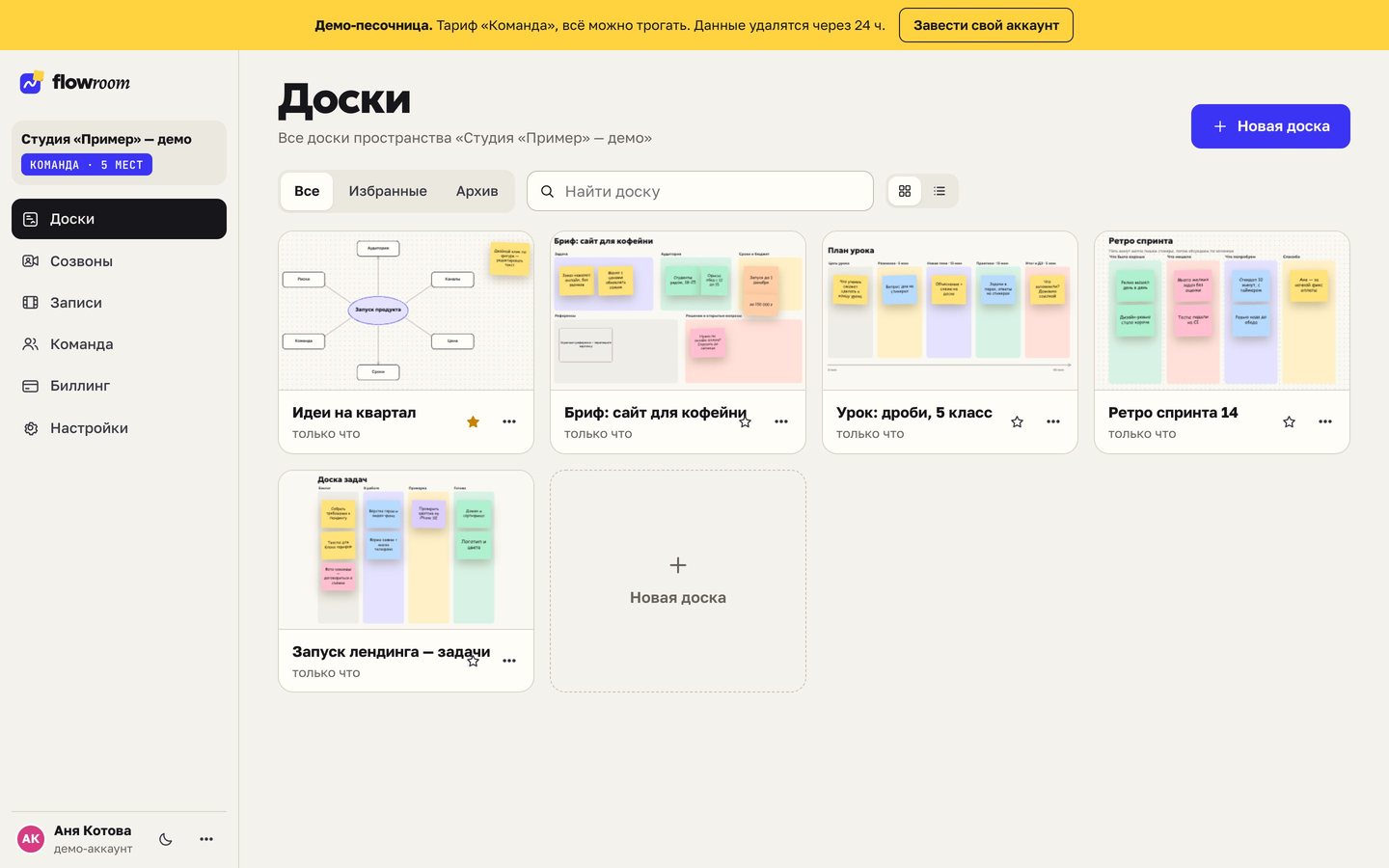Open more options for Идеи на квартал
The width and height of the screenshot is (1389, 868).
(509, 421)
